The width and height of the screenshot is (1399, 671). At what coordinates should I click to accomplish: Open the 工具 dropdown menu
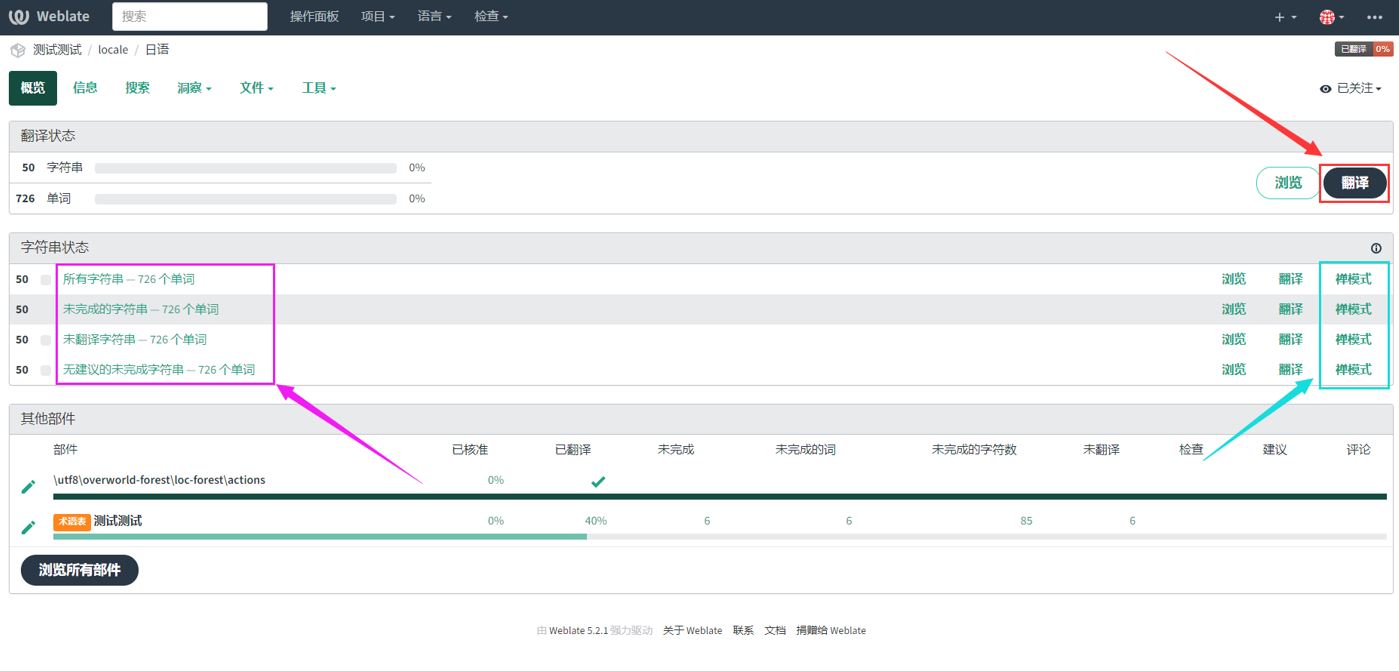point(319,88)
